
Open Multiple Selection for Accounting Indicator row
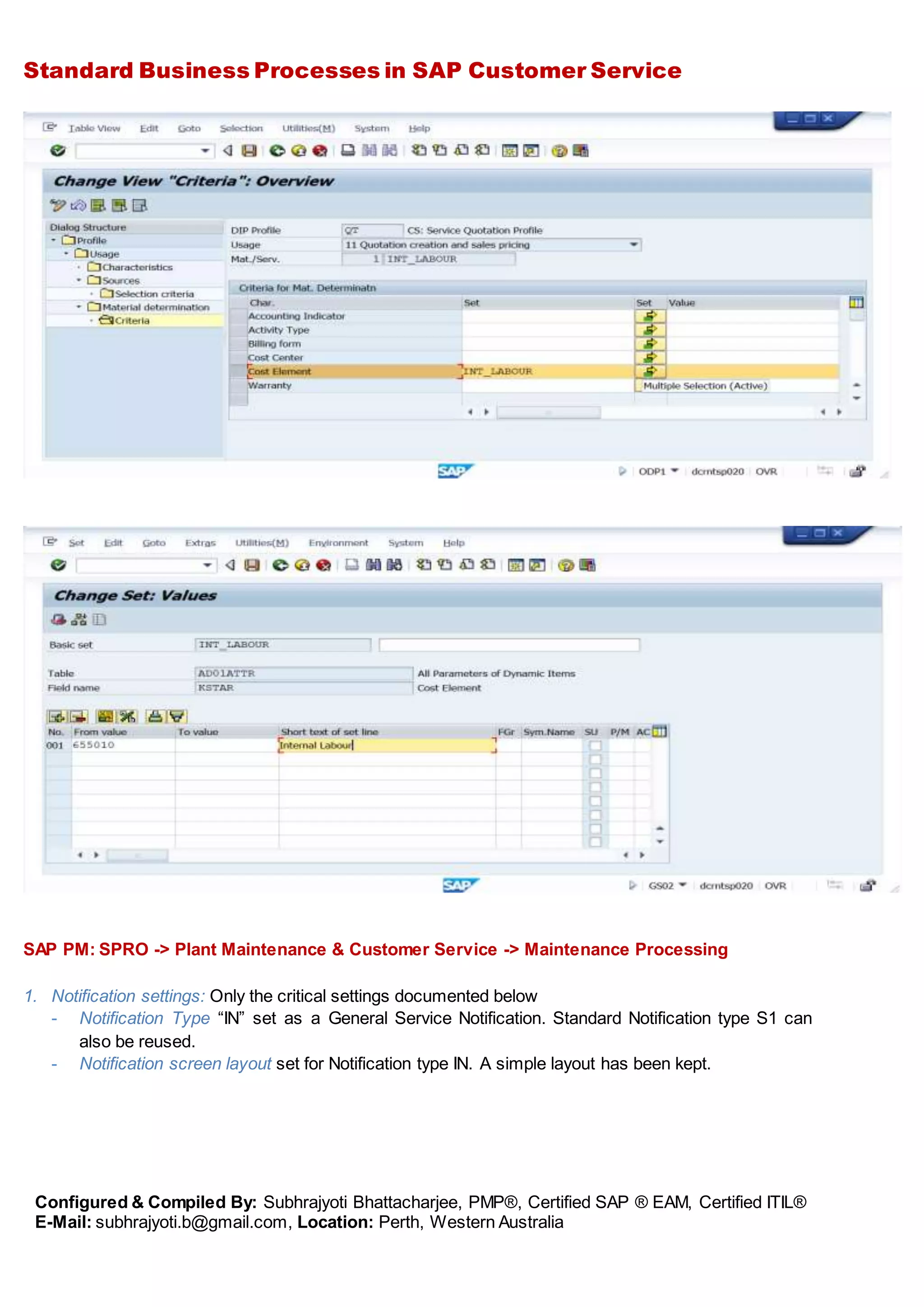point(650,316)
